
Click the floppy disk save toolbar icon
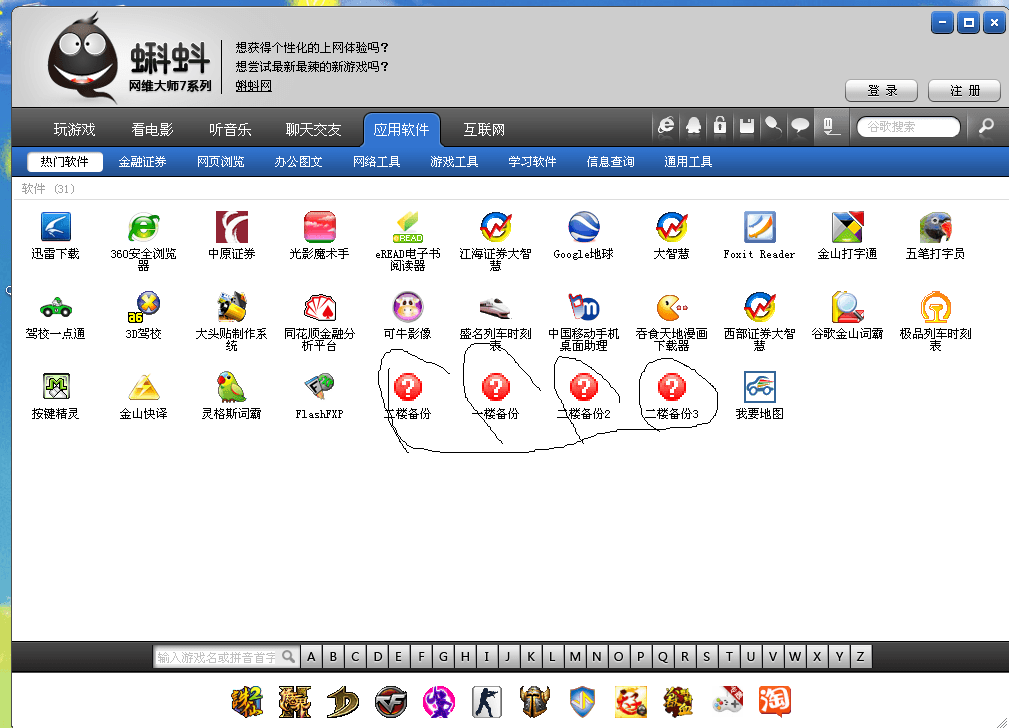point(746,126)
